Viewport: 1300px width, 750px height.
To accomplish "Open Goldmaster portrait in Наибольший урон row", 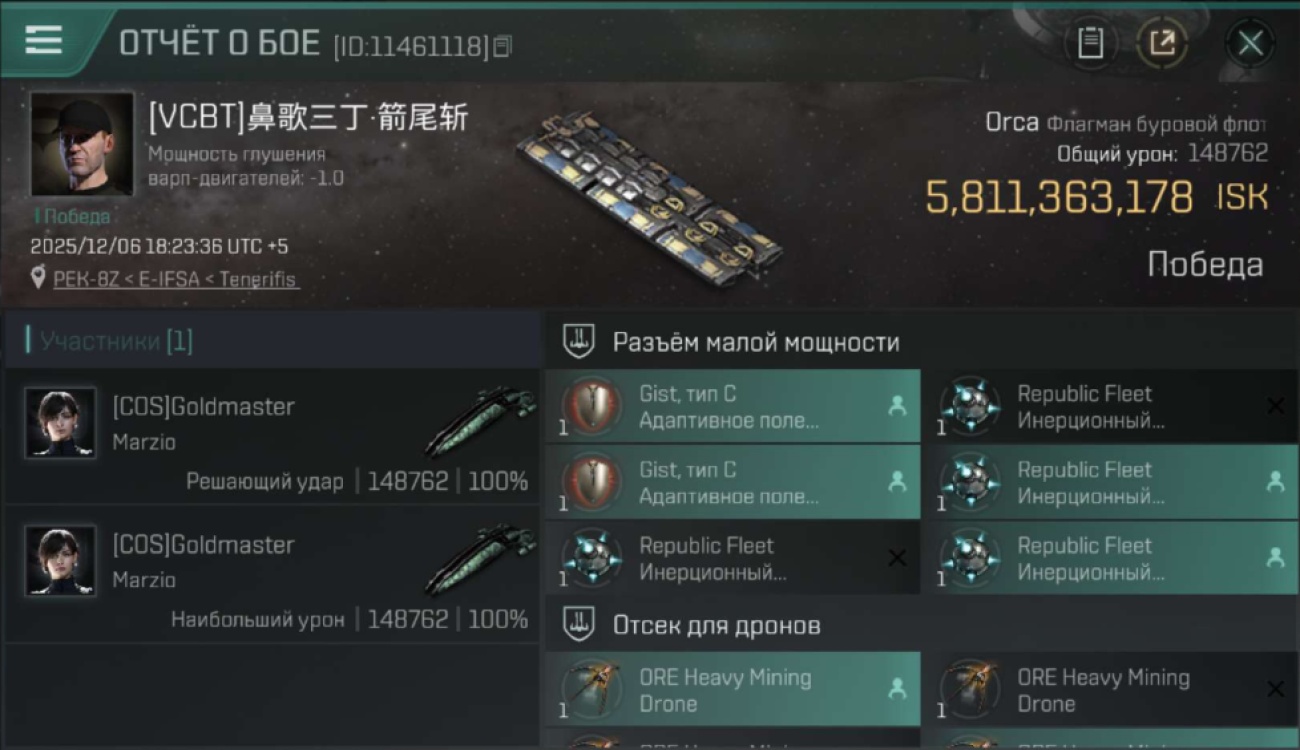I will [x=61, y=561].
